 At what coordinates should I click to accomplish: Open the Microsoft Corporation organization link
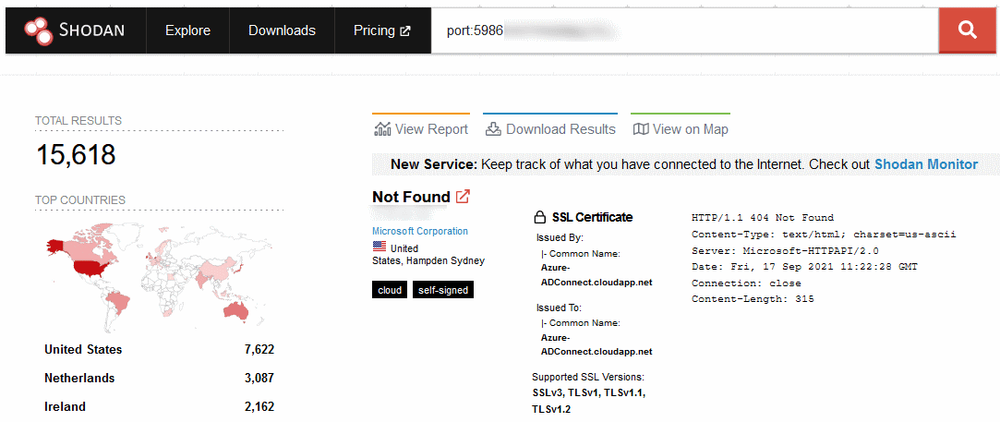coord(419,231)
